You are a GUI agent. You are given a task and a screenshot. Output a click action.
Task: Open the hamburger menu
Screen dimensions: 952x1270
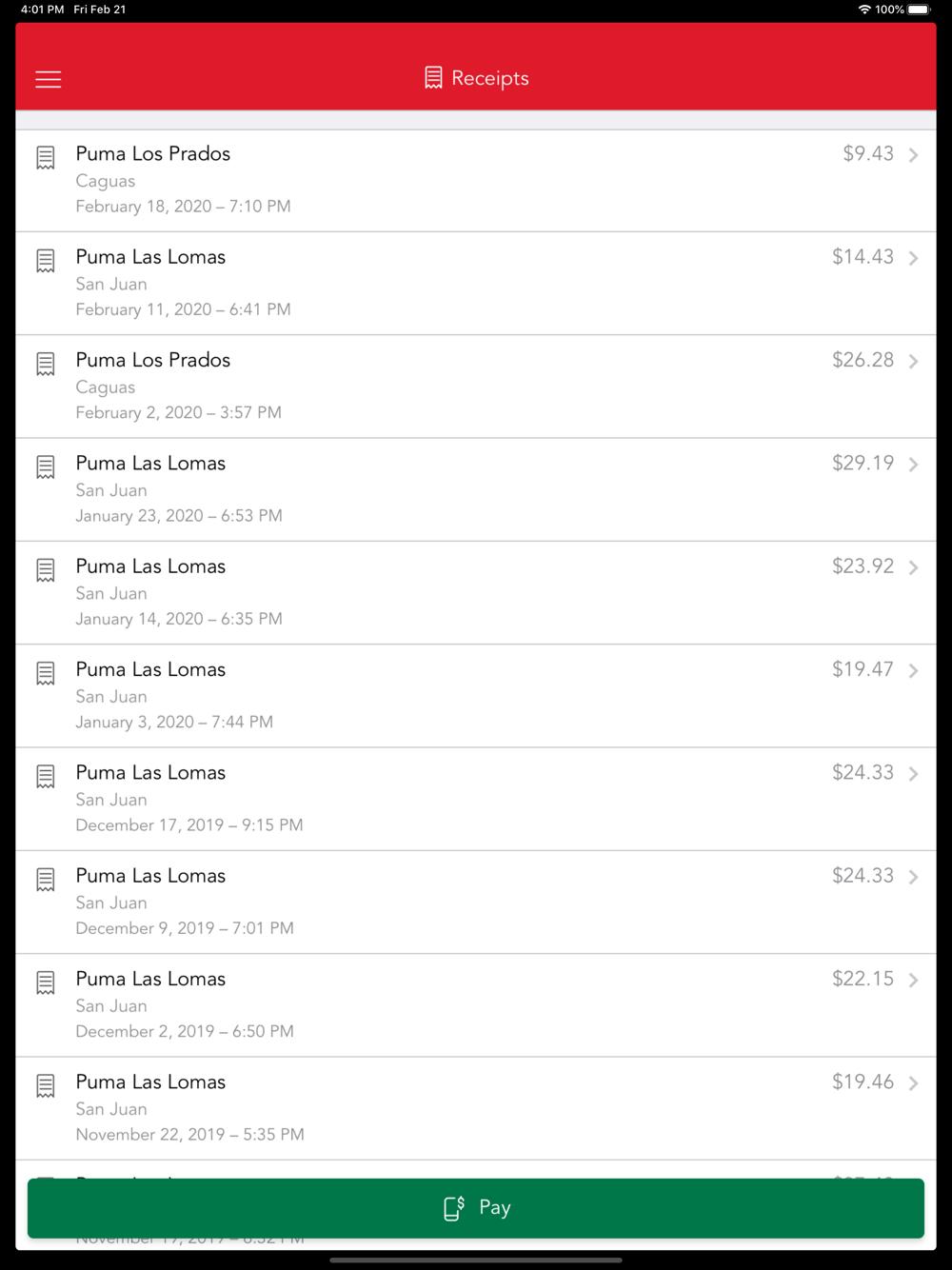(x=48, y=79)
